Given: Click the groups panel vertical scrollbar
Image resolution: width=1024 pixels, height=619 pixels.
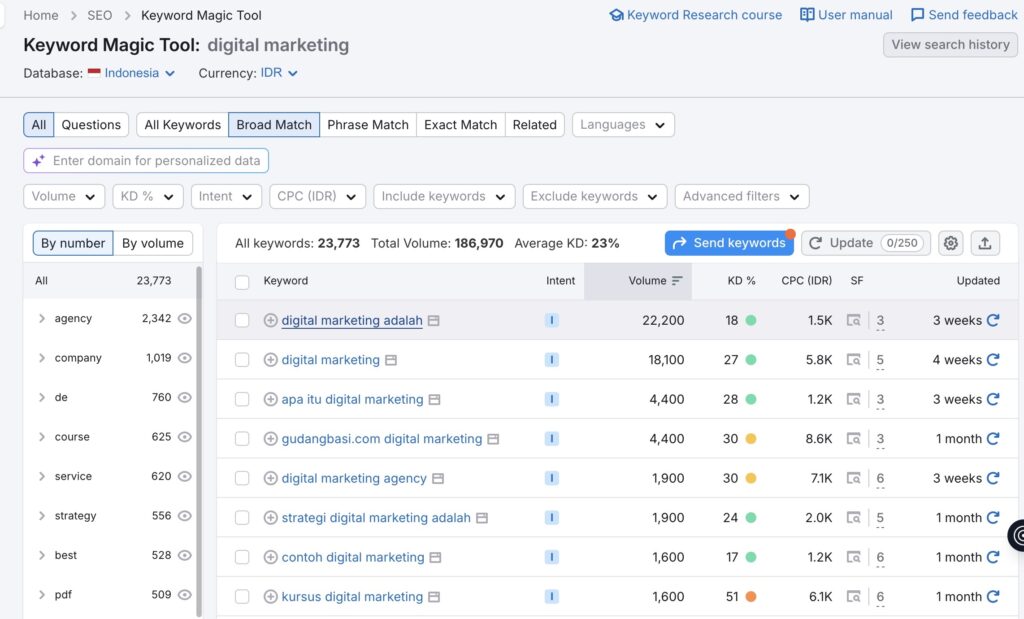Looking at the screenshot, I should pyautogui.click(x=199, y=441).
